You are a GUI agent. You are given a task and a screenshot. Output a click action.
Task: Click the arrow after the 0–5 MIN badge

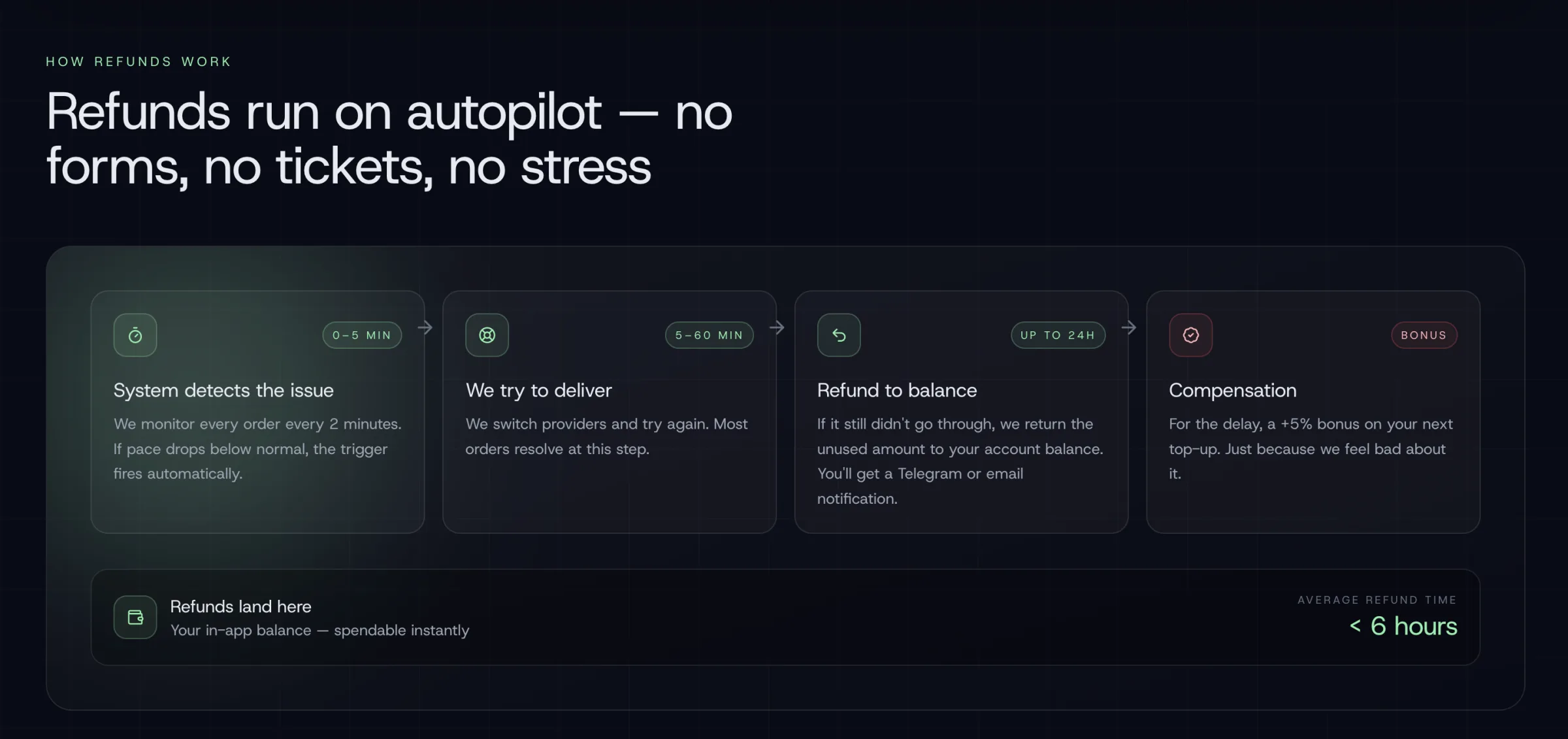tap(425, 327)
